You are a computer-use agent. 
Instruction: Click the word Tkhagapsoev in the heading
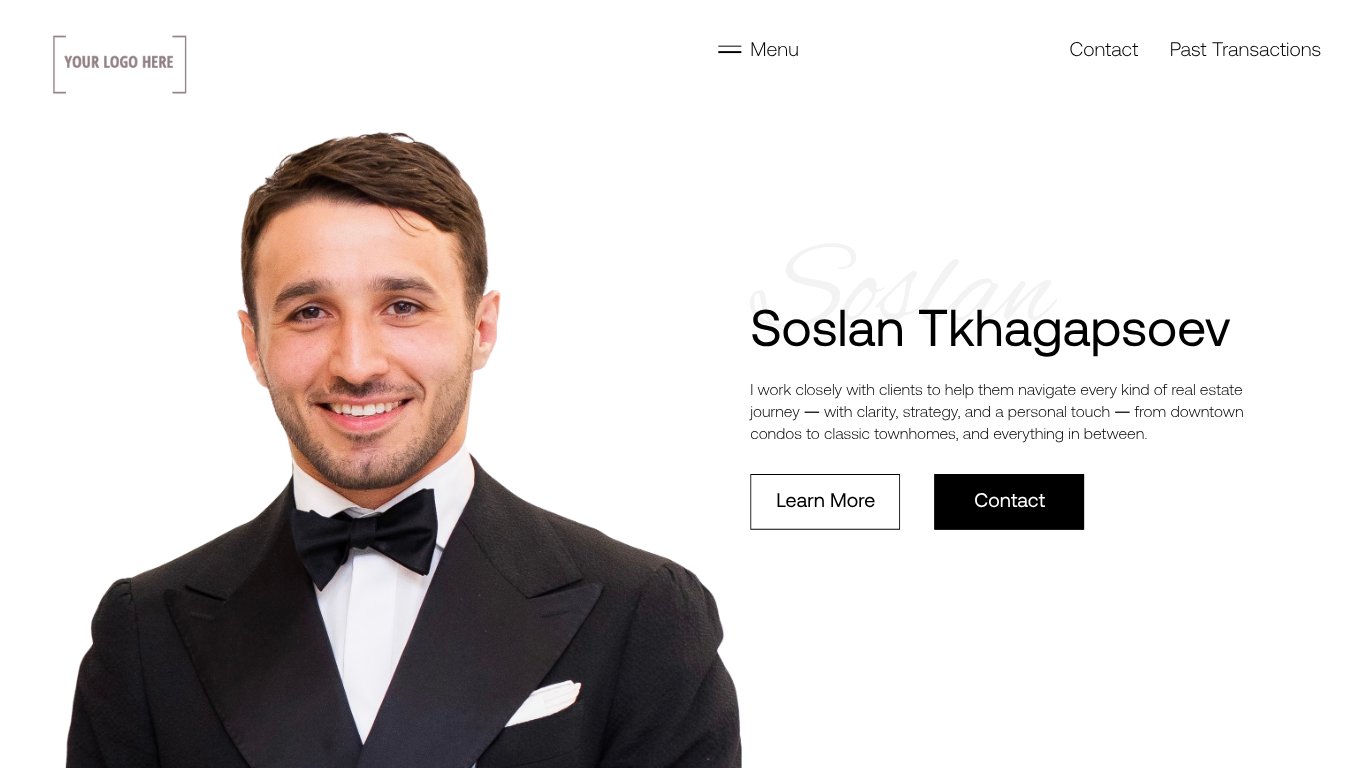(x=1074, y=329)
